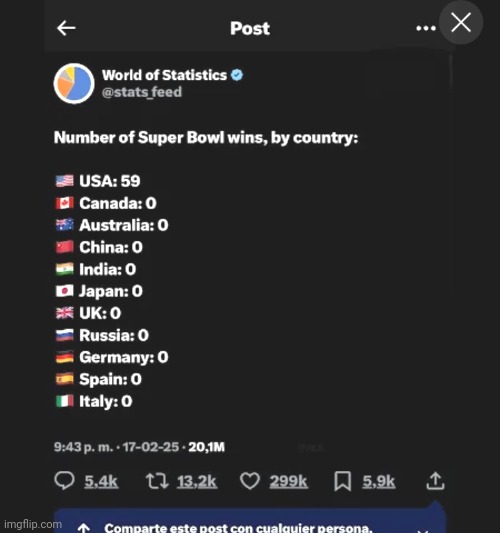Viewport: 500px width, 533px height.
Task: Open World of Statistics profile picture
Action: pos(74,83)
